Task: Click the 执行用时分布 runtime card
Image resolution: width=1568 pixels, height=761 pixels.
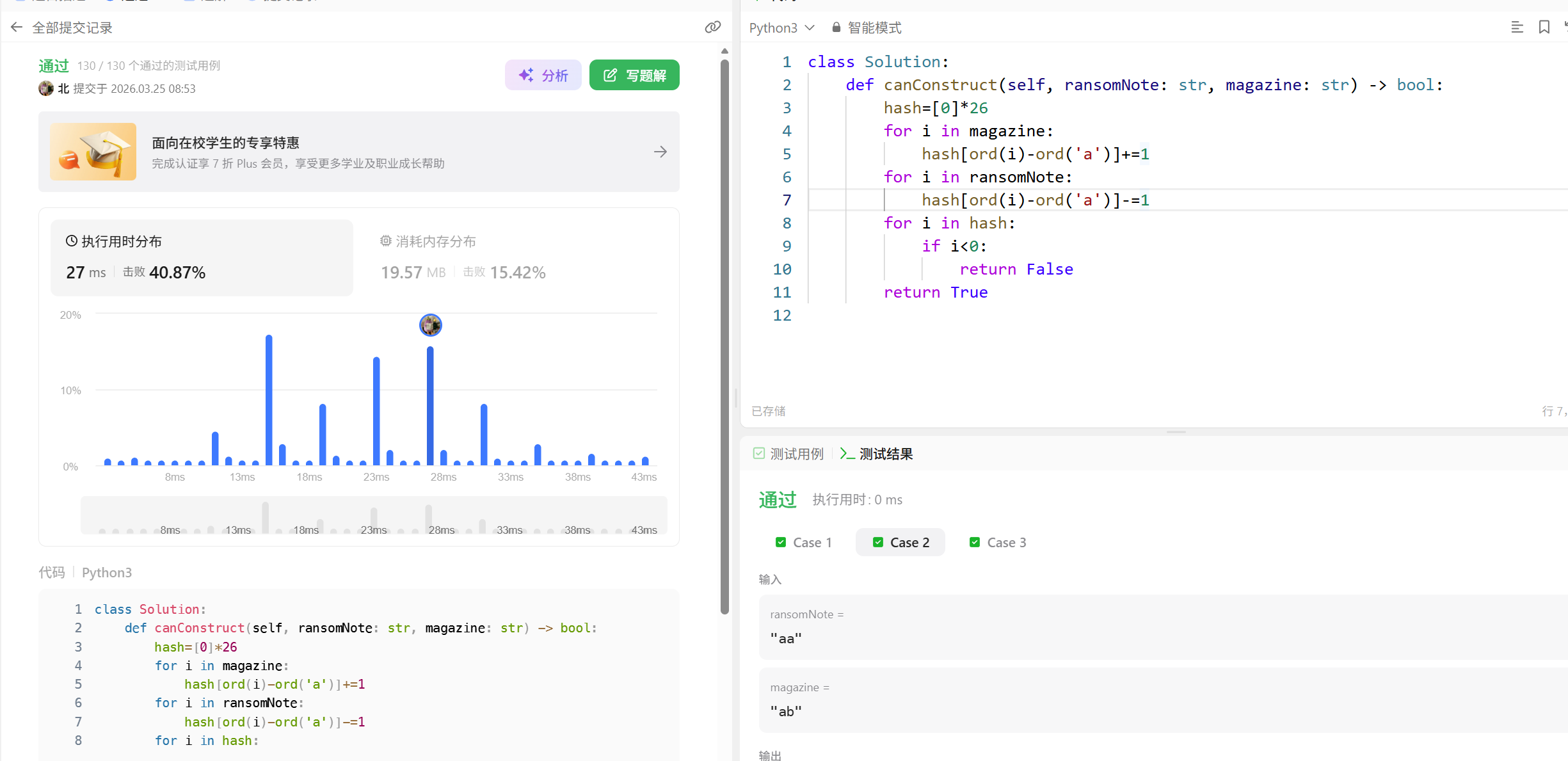Action: [202, 258]
